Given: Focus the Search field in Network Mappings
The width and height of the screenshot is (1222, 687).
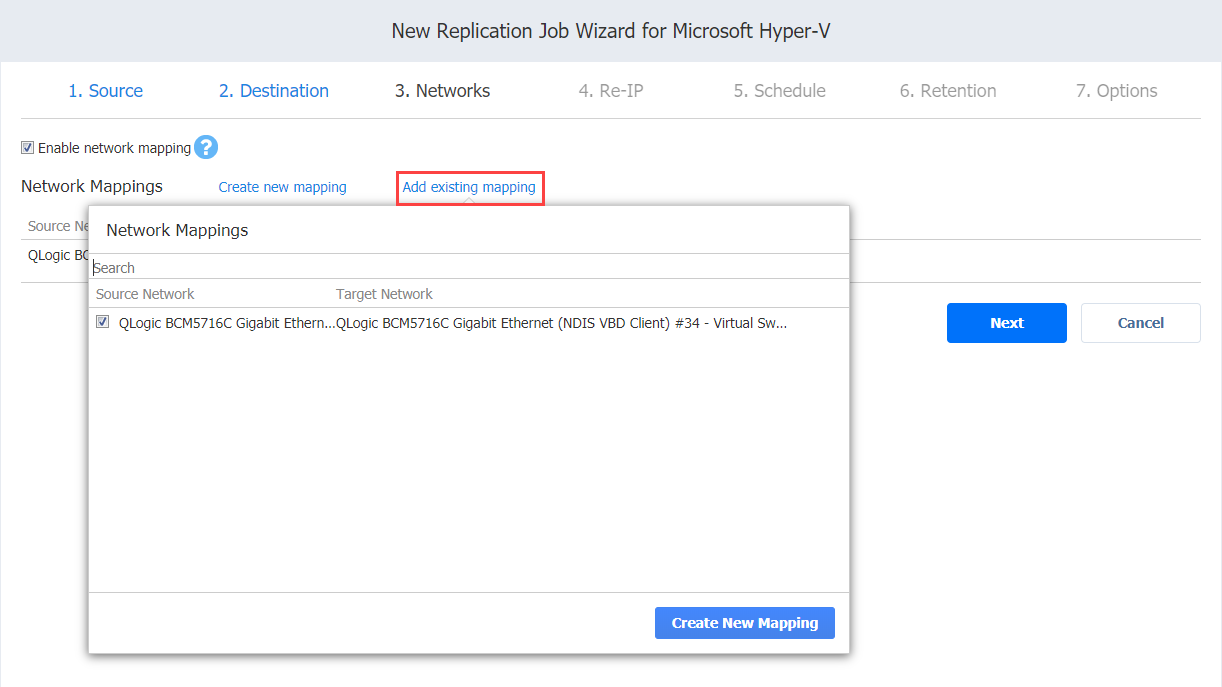Looking at the screenshot, I should (x=468, y=268).
